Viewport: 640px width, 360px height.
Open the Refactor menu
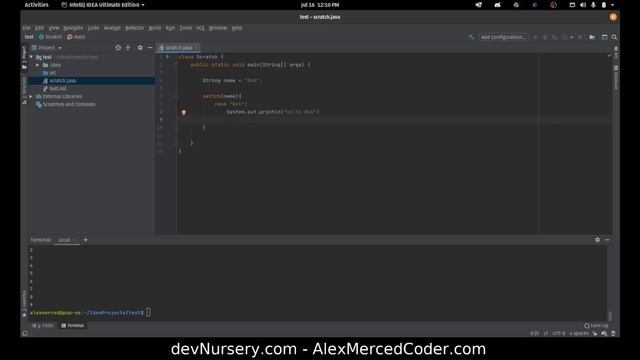135,28
